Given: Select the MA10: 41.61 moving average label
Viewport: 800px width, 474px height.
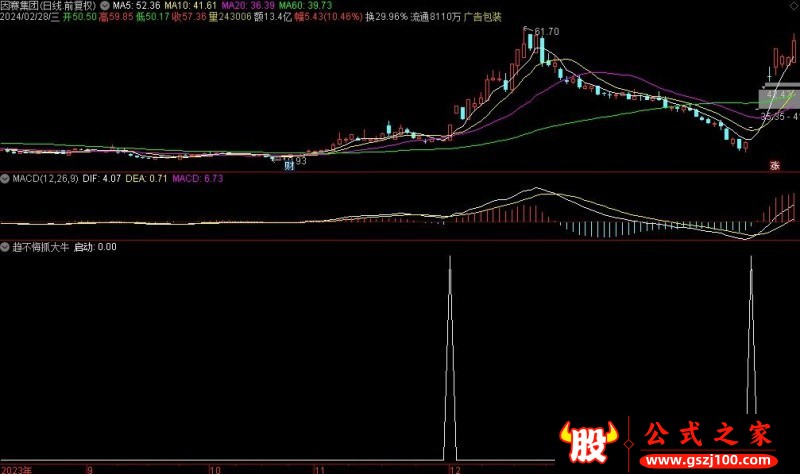Looking at the screenshot, I should pyautogui.click(x=189, y=5).
